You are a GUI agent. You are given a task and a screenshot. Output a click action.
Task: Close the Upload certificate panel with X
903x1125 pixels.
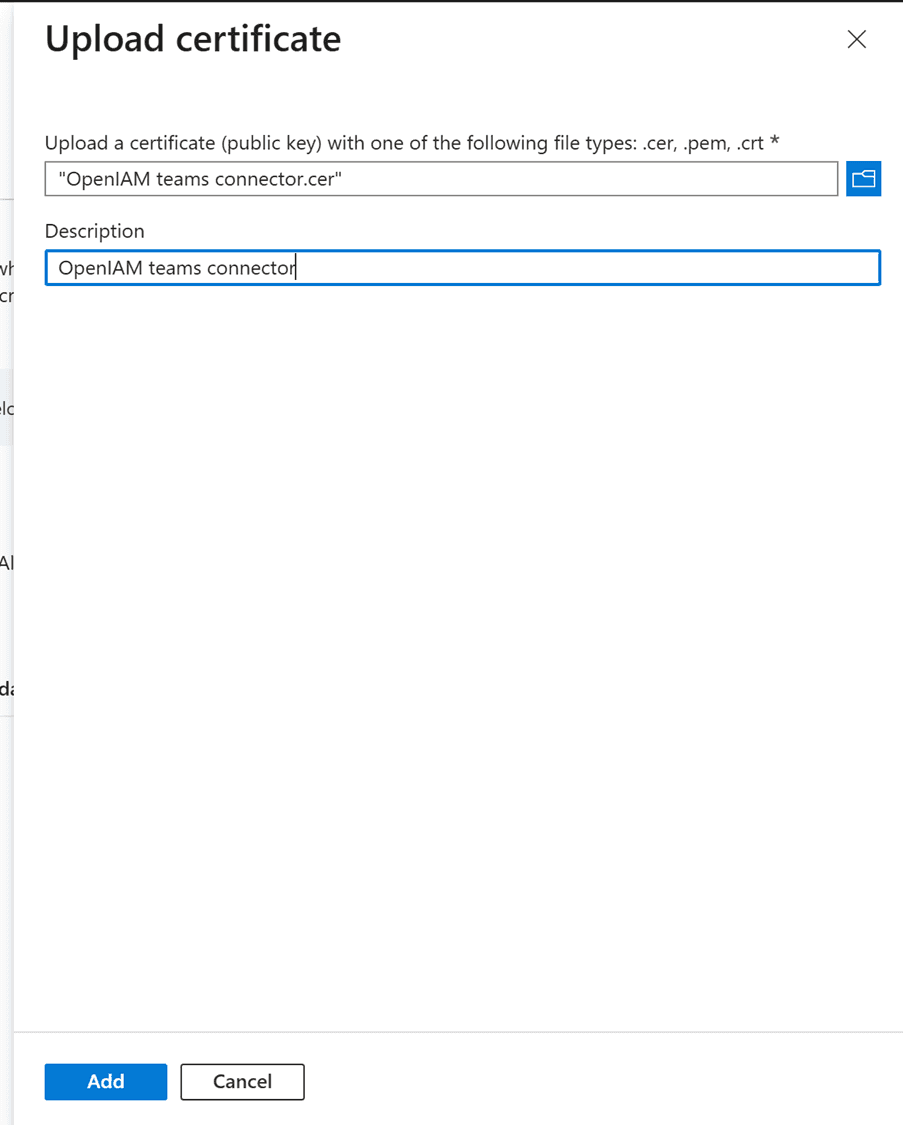(x=856, y=39)
